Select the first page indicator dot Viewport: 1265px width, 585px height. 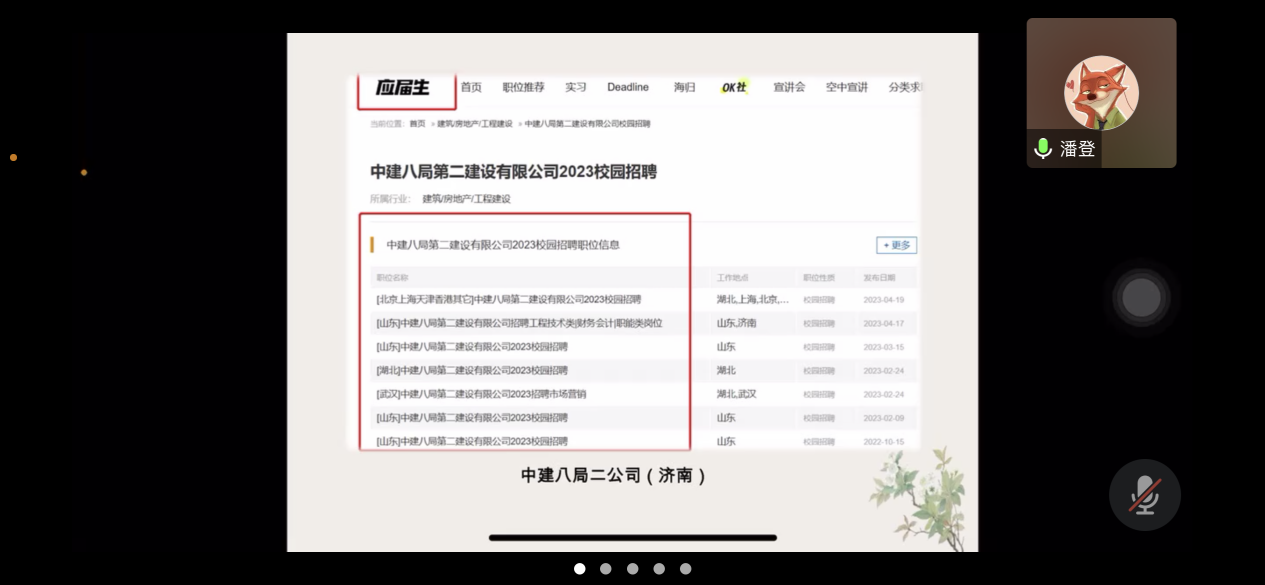tap(579, 568)
